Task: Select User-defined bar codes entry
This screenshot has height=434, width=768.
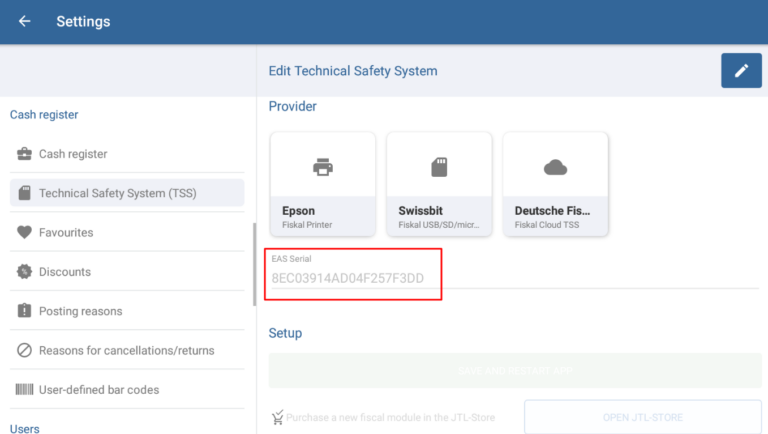Action: (x=99, y=389)
